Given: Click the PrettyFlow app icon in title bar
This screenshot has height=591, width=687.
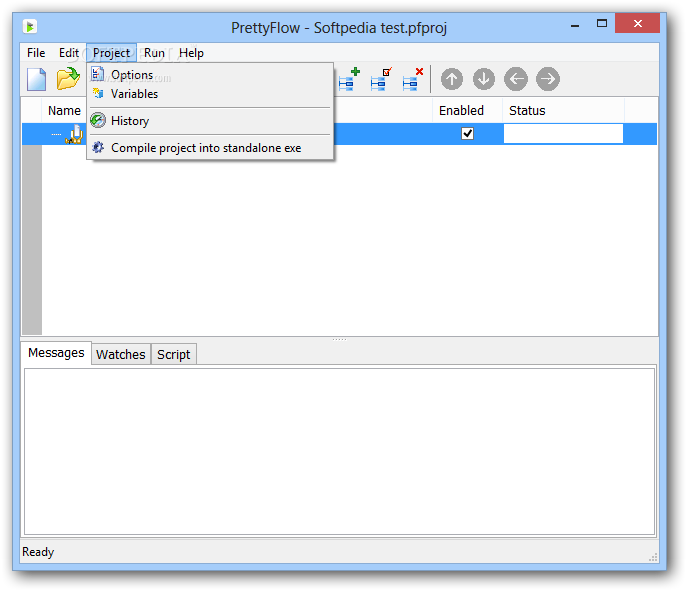Looking at the screenshot, I should [x=30, y=27].
